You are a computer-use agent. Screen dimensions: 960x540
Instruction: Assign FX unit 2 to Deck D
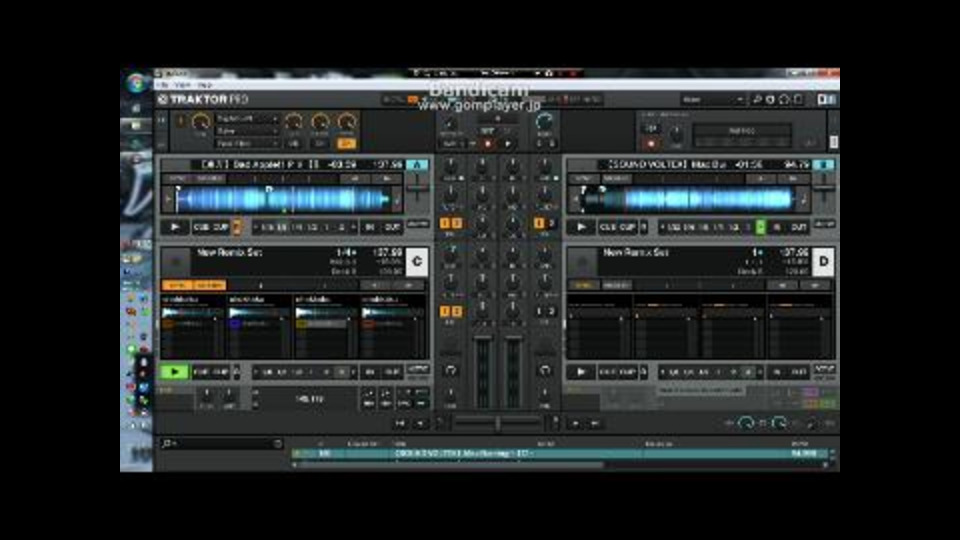point(551,312)
